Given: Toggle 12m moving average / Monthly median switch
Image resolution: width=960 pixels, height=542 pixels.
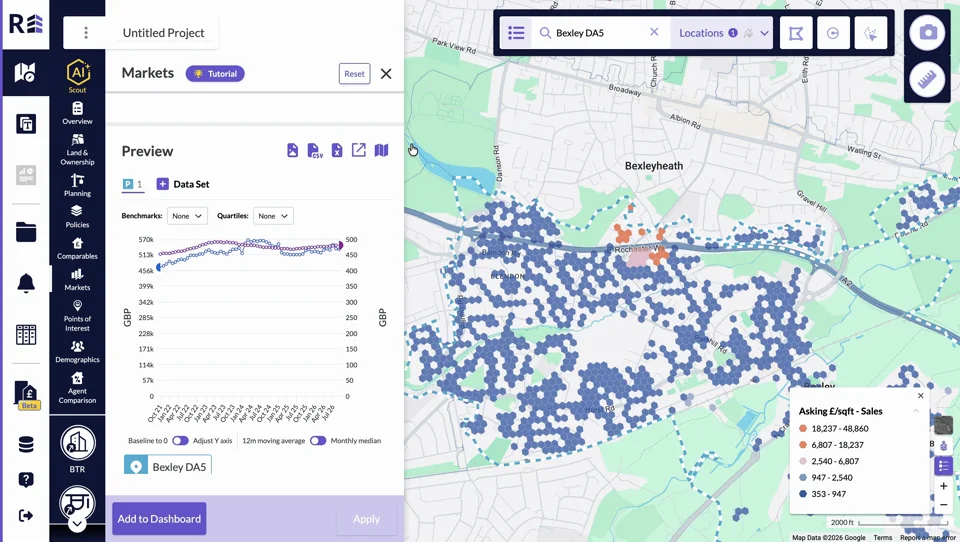Looking at the screenshot, I should pos(318,440).
